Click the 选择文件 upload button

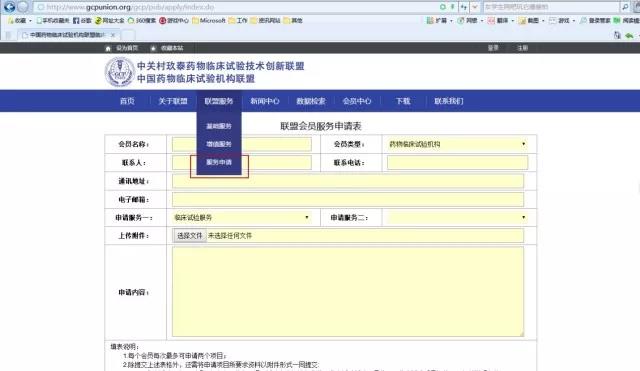click(x=190, y=235)
